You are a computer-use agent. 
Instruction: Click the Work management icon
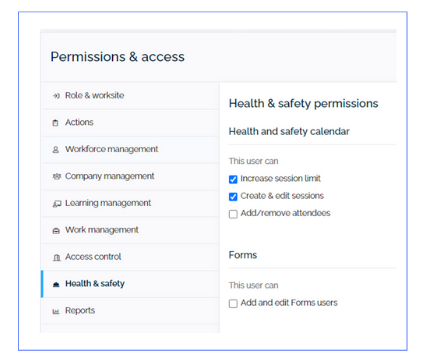pyautogui.click(x=56, y=230)
